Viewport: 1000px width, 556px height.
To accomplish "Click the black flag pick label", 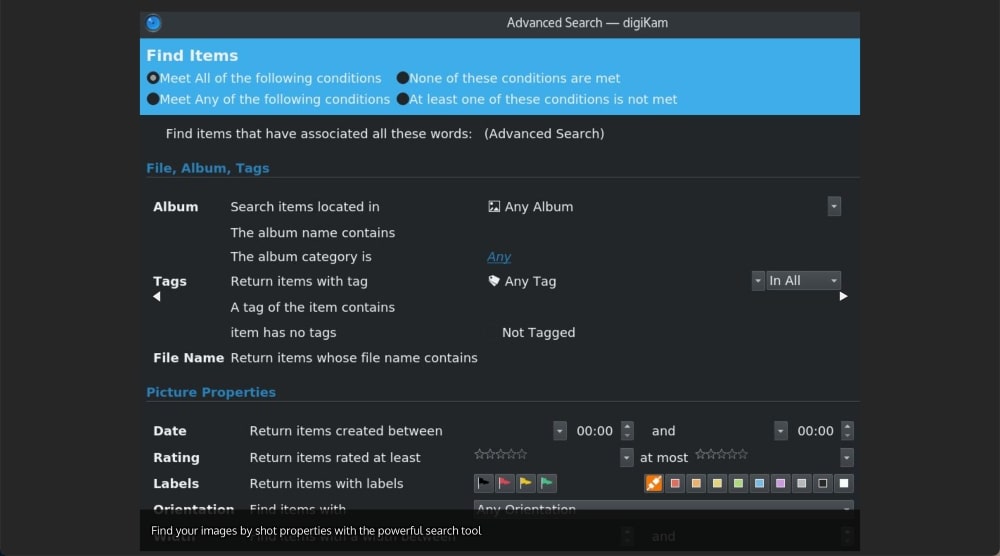I will [x=484, y=483].
